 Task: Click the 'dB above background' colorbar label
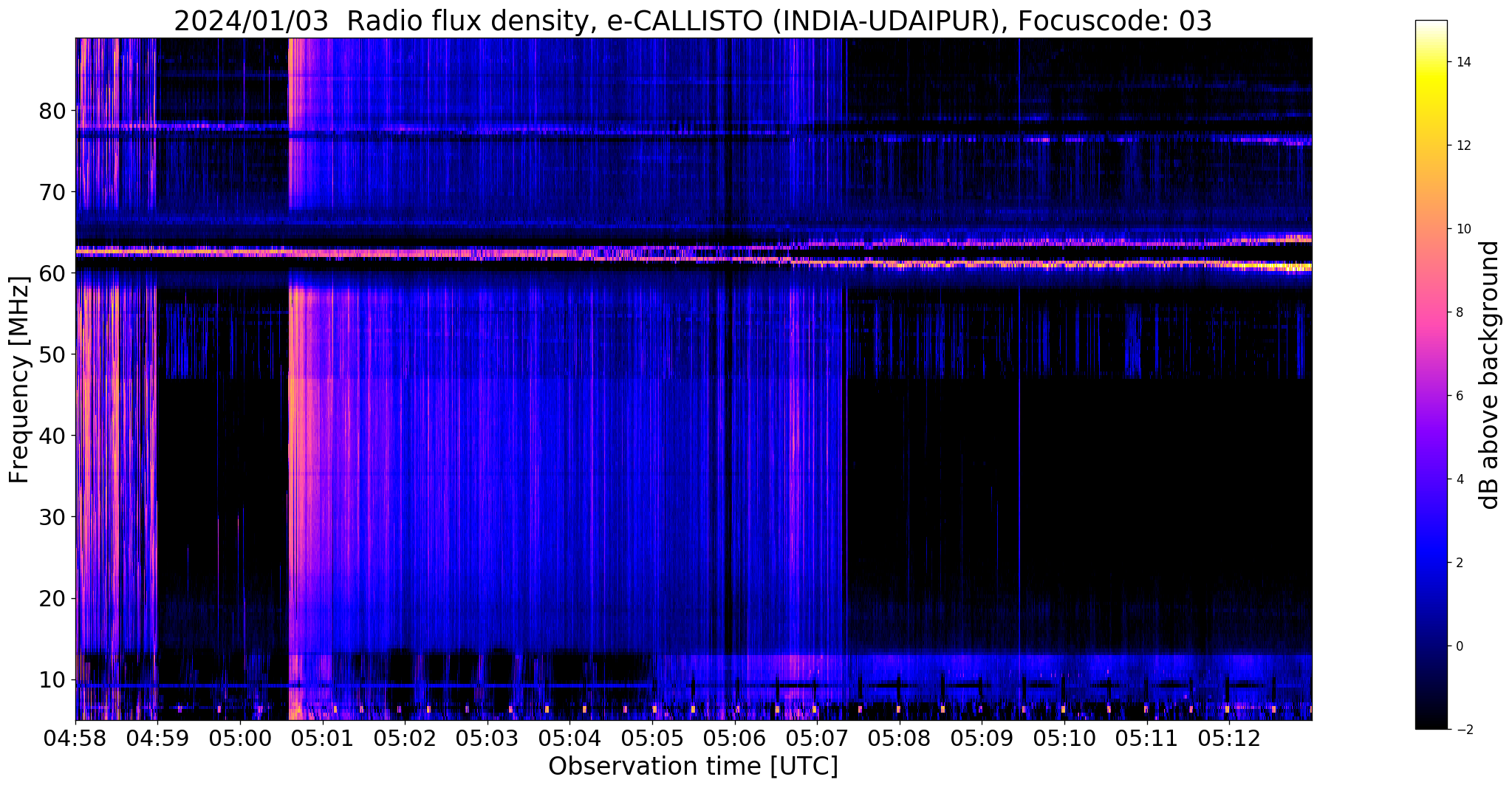click(1489, 374)
